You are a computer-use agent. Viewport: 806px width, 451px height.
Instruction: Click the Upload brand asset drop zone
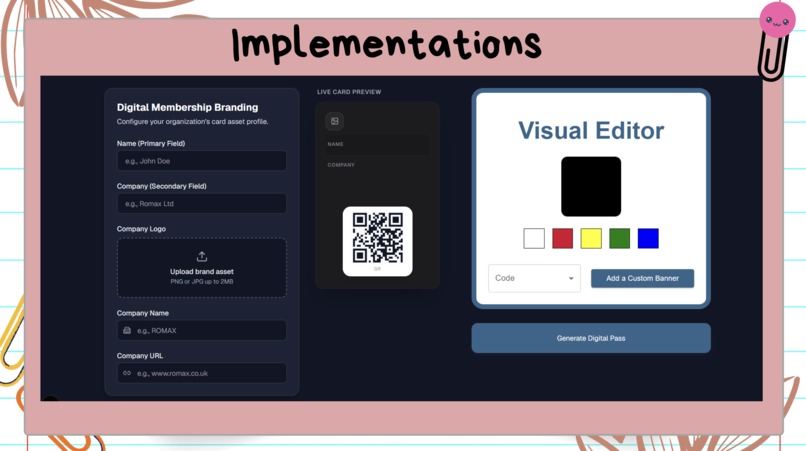click(202, 267)
